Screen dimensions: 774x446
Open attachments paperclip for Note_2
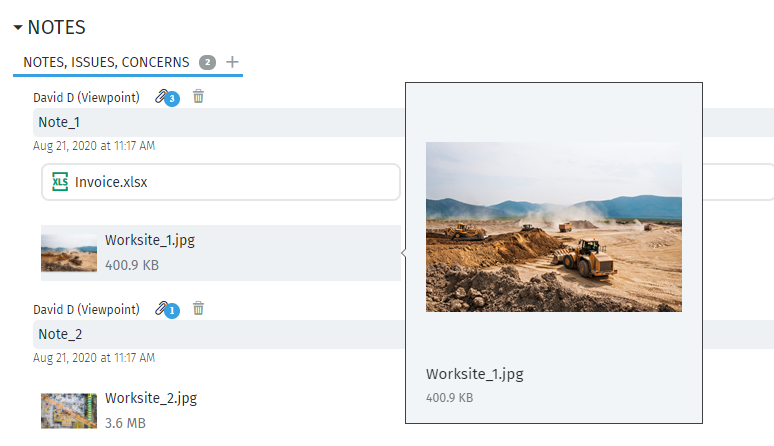click(161, 308)
